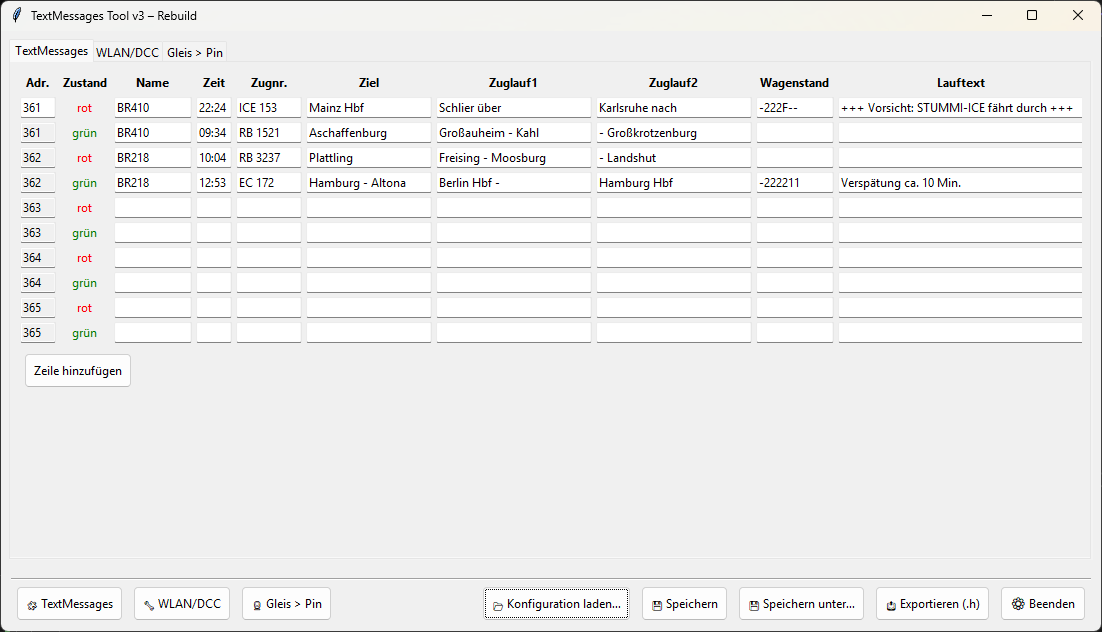The image size is (1102, 632).
Task: Click Zuglauf2 field showing Hamburg Hbf
Action: [x=673, y=183]
